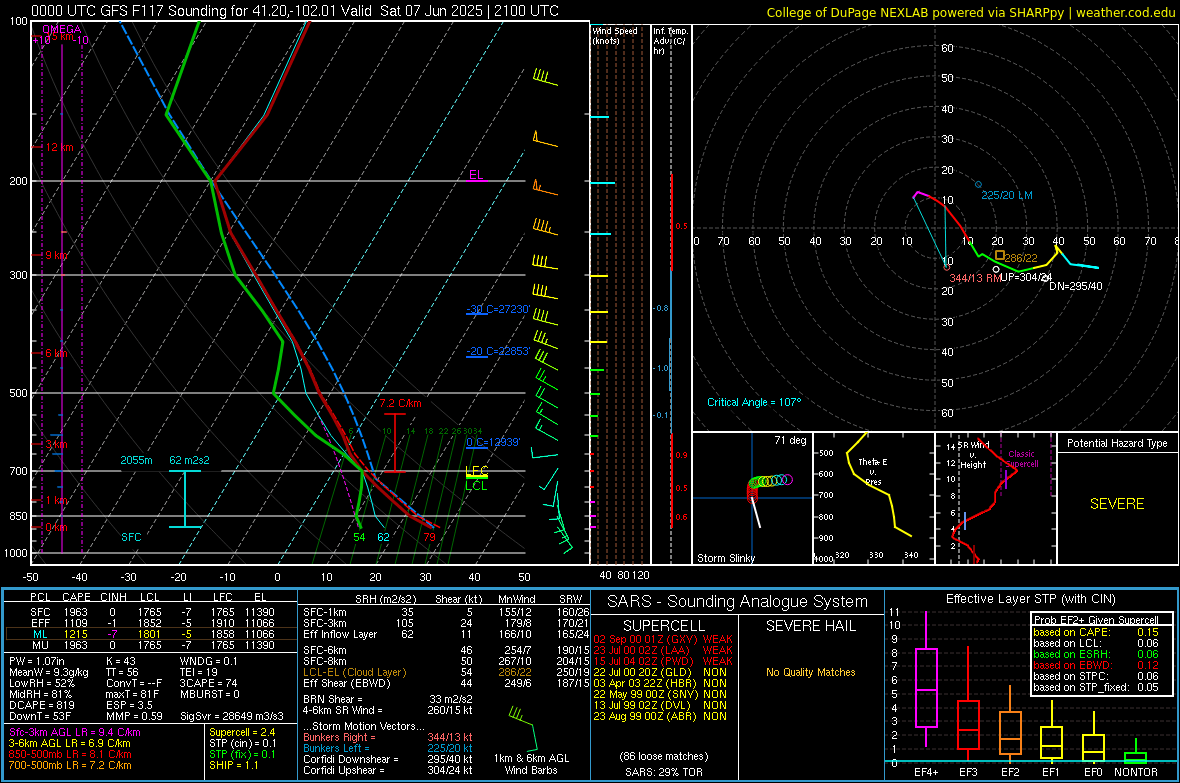The height and width of the screenshot is (783, 1180).
Task: Click the SFC-1km shear row
Action: (446, 612)
